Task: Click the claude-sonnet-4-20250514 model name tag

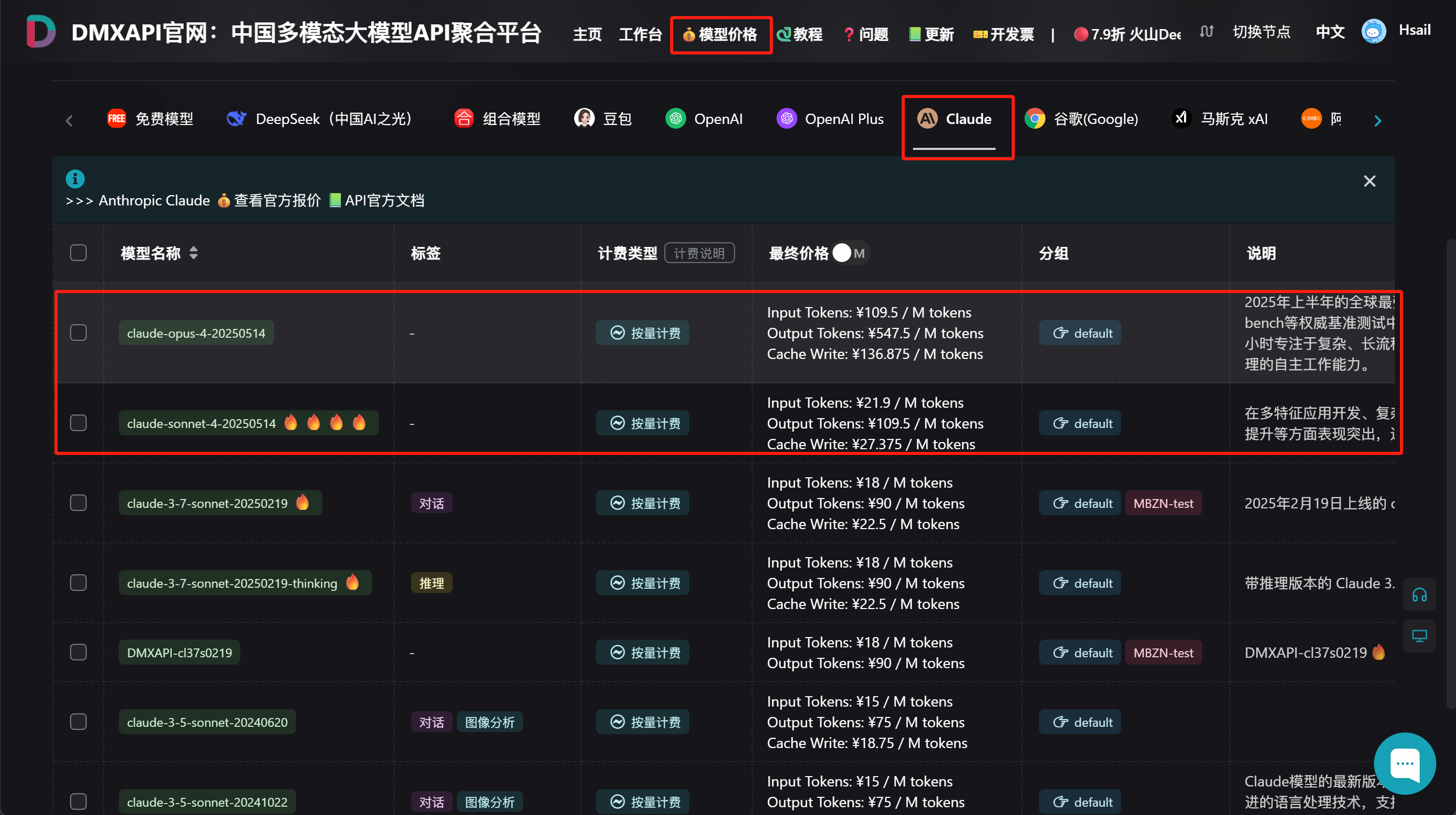Action: tap(249, 423)
